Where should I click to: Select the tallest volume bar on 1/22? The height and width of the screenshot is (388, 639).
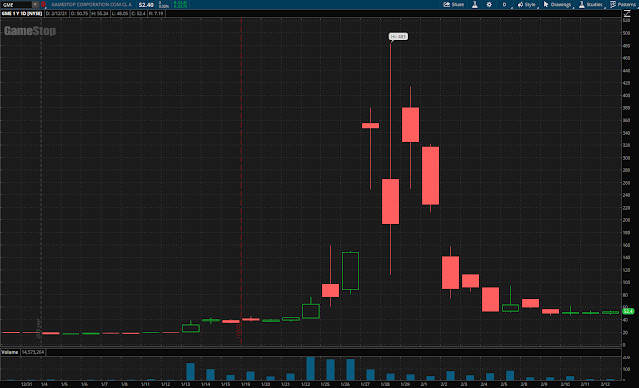pyautogui.click(x=311, y=368)
